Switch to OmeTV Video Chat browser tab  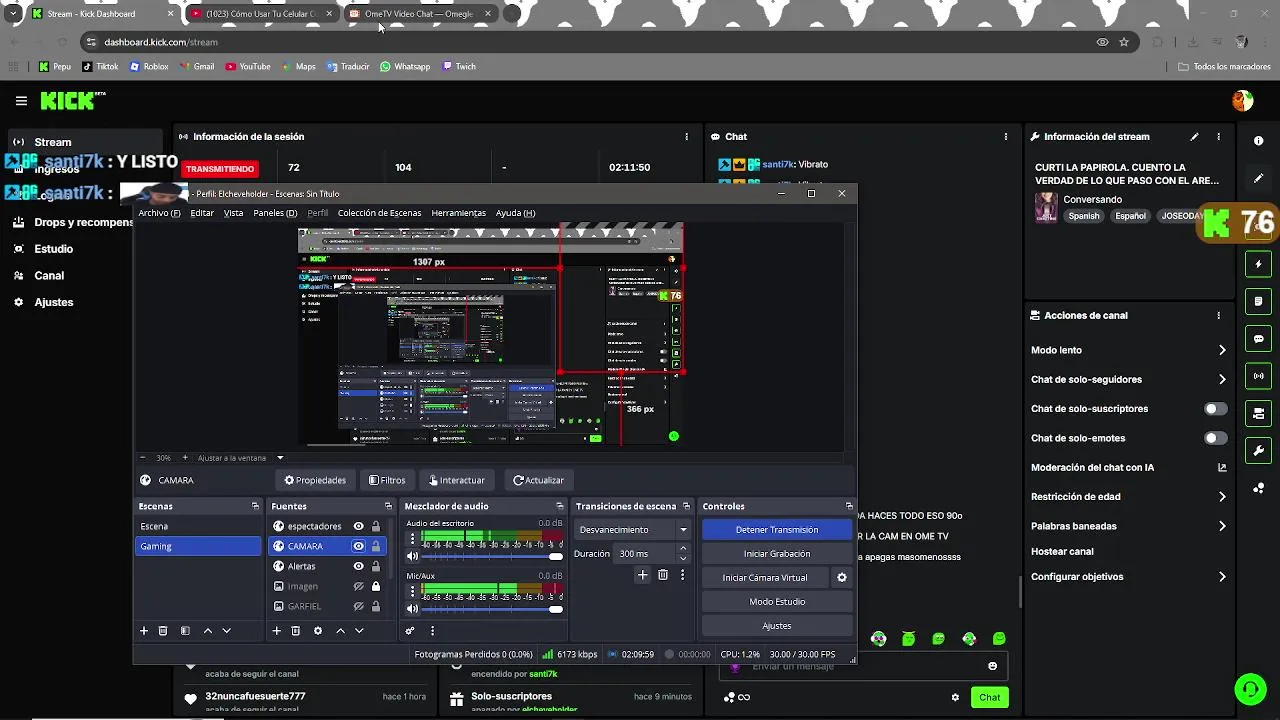[x=418, y=14]
